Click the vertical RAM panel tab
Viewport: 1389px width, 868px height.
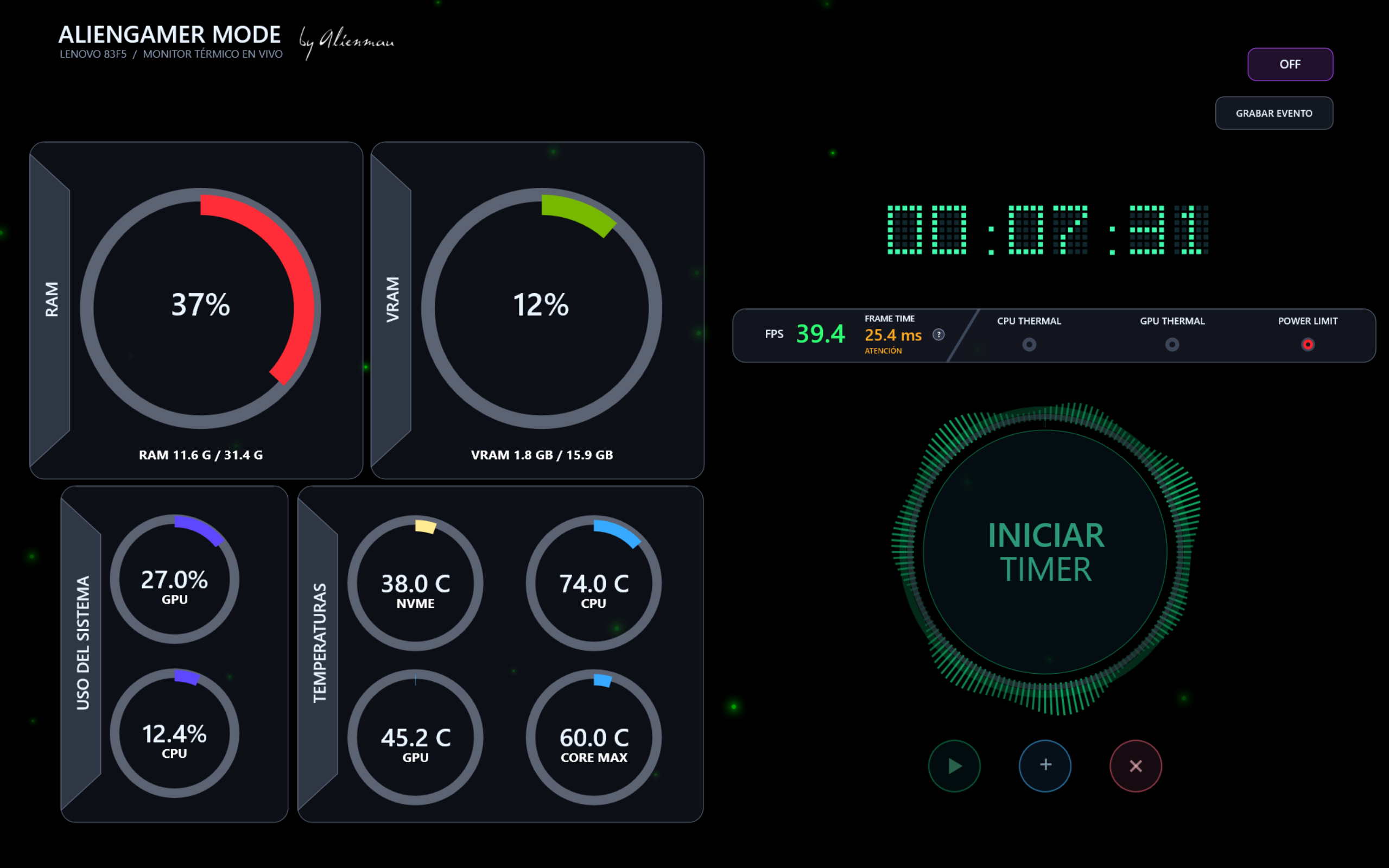coord(50,310)
